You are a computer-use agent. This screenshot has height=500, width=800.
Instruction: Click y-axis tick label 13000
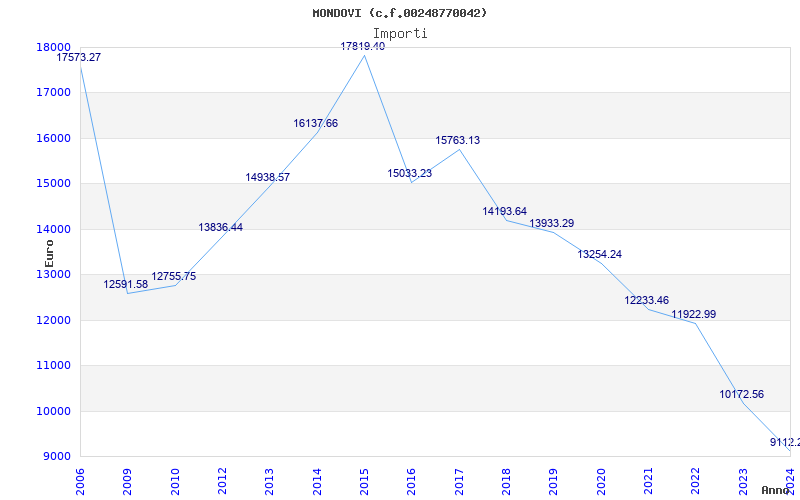[53, 274]
